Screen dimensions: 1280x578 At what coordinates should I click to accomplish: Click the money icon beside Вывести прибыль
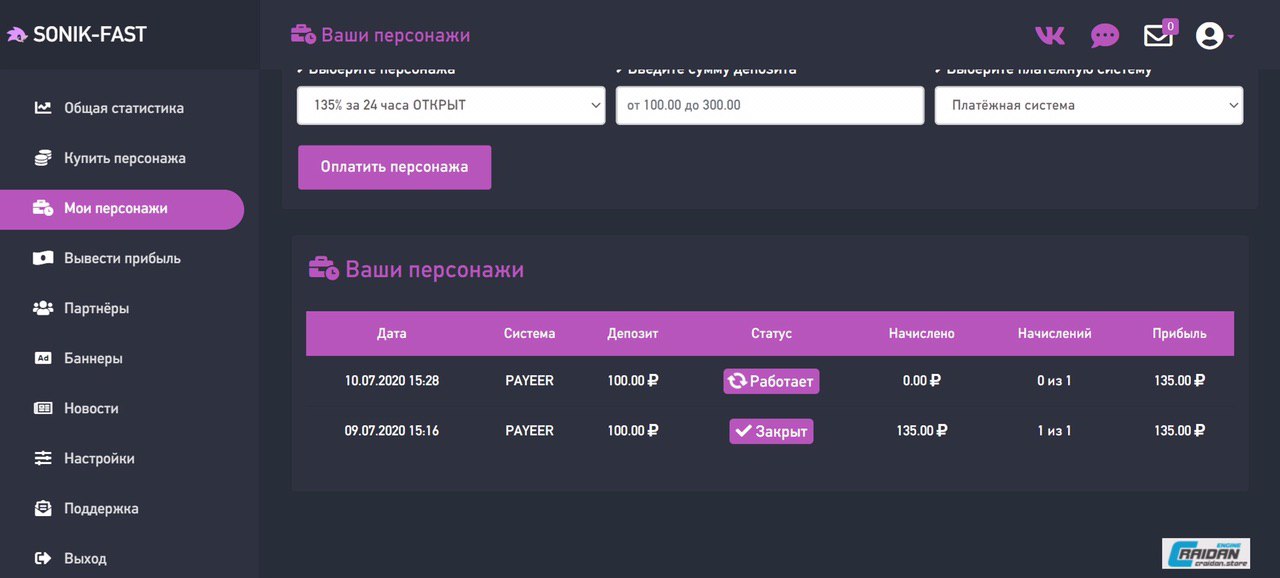pyautogui.click(x=43, y=258)
